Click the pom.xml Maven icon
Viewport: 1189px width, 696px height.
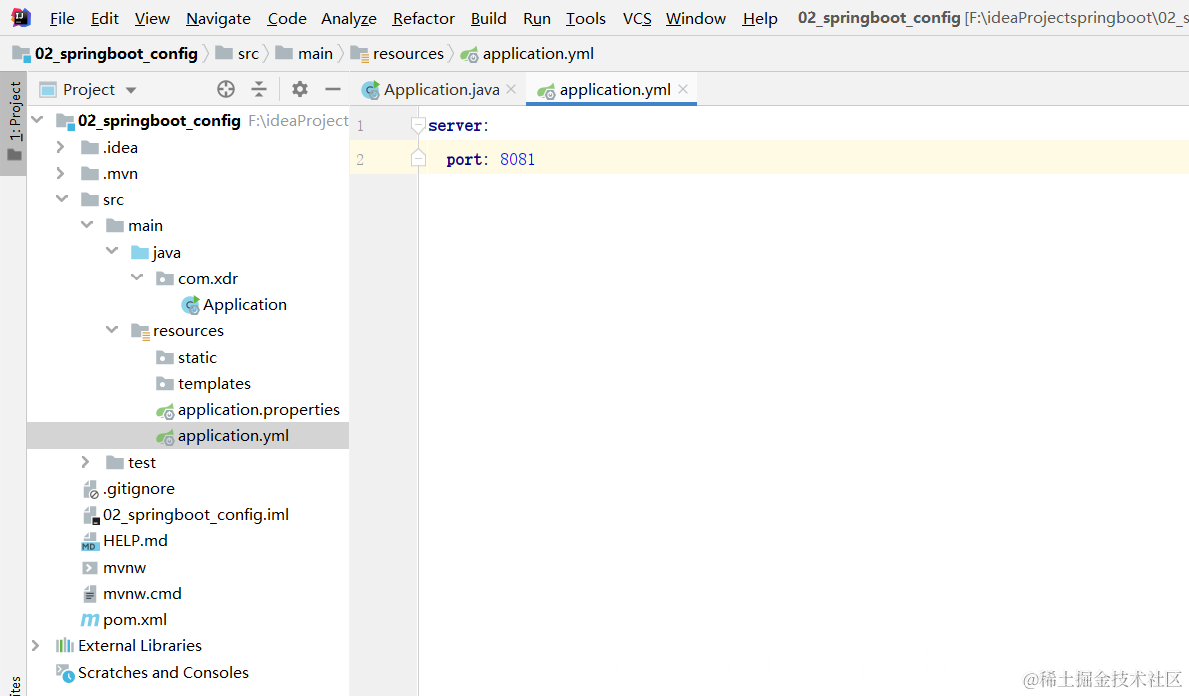(x=90, y=620)
